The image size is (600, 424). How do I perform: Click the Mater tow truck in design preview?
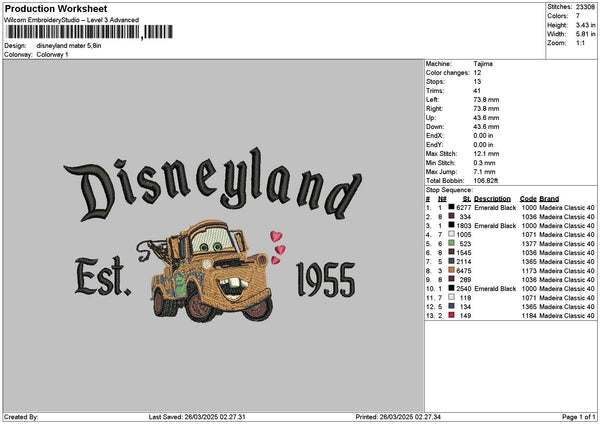[x=207, y=271]
